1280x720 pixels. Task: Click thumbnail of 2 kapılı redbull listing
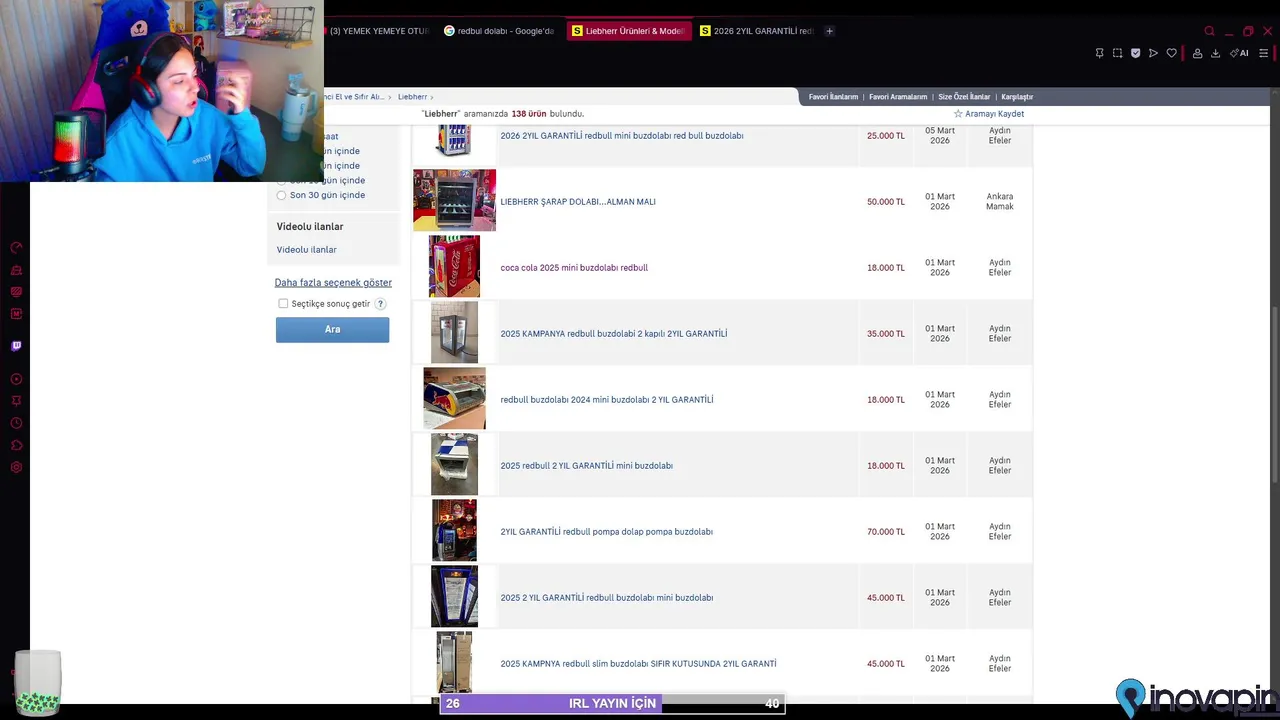[455, 332]
